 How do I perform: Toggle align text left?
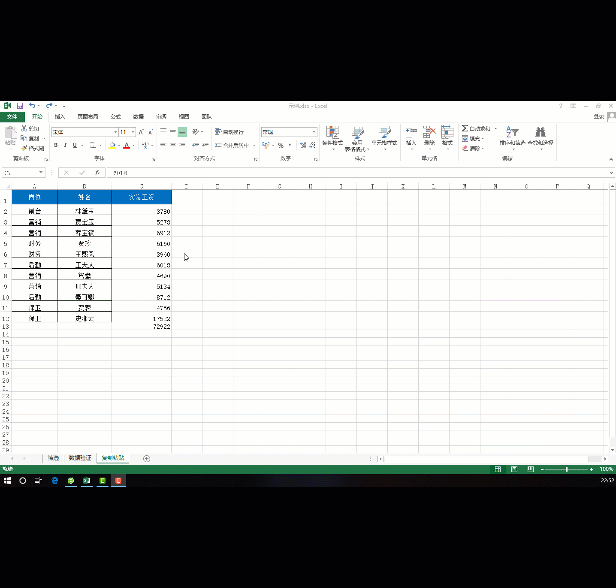pos(163,145)
